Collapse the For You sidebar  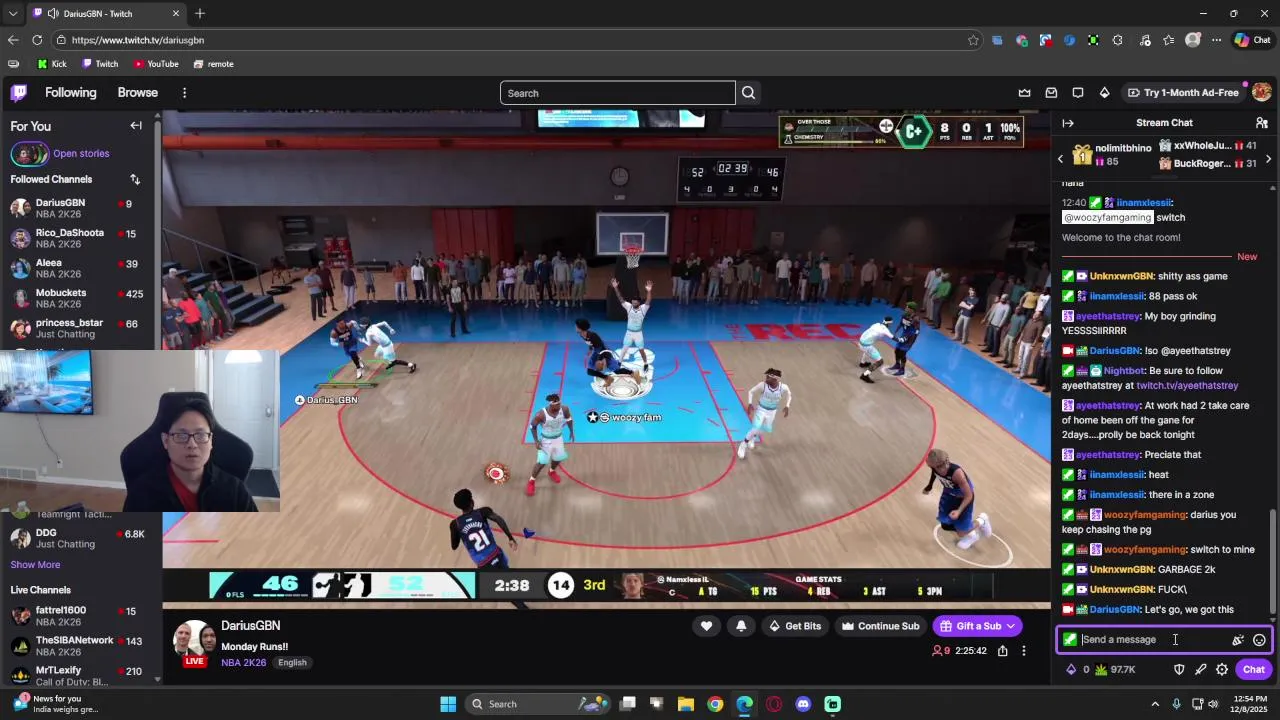(136, 126)
